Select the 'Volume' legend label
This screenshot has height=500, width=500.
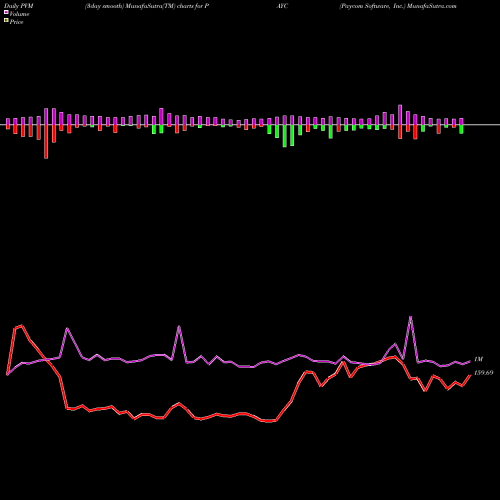19,14
